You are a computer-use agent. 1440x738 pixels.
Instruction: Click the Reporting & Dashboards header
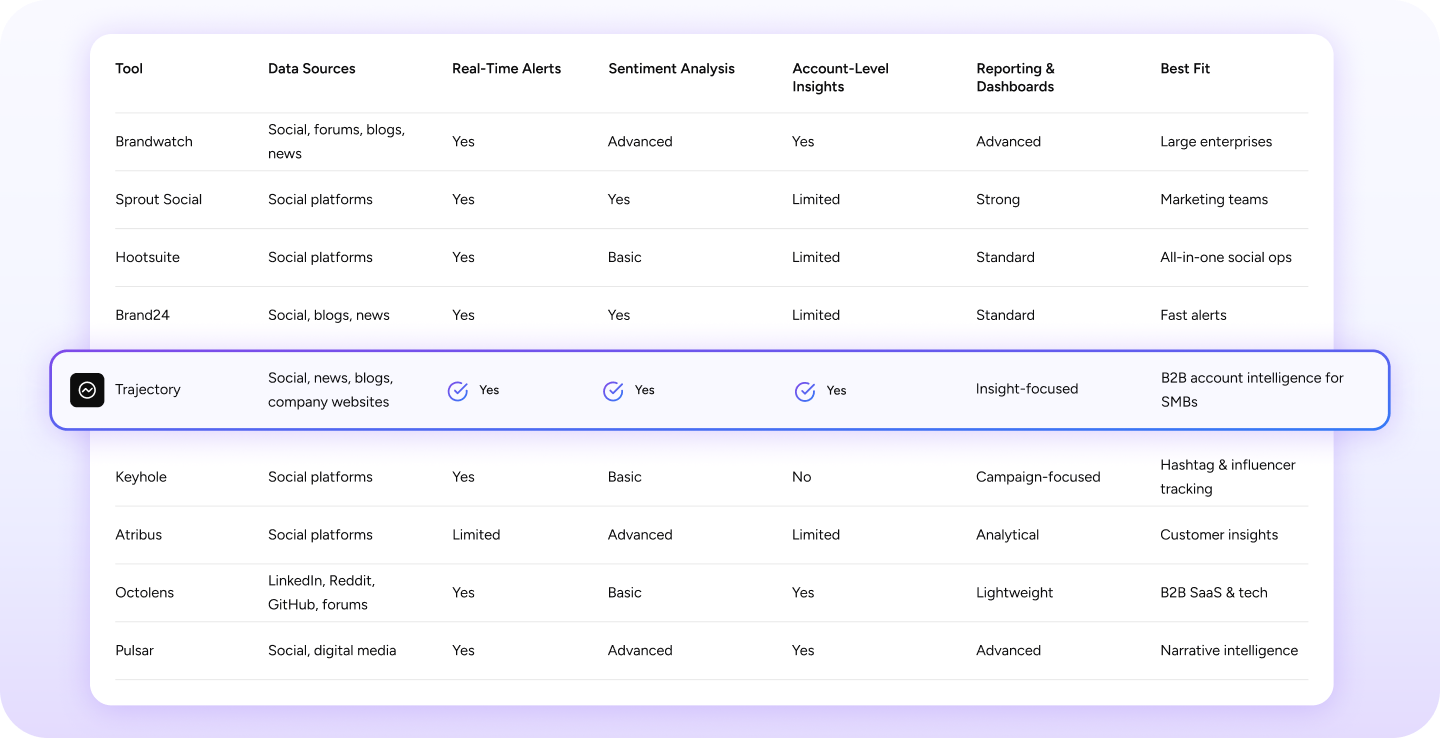click(1015, 78)
